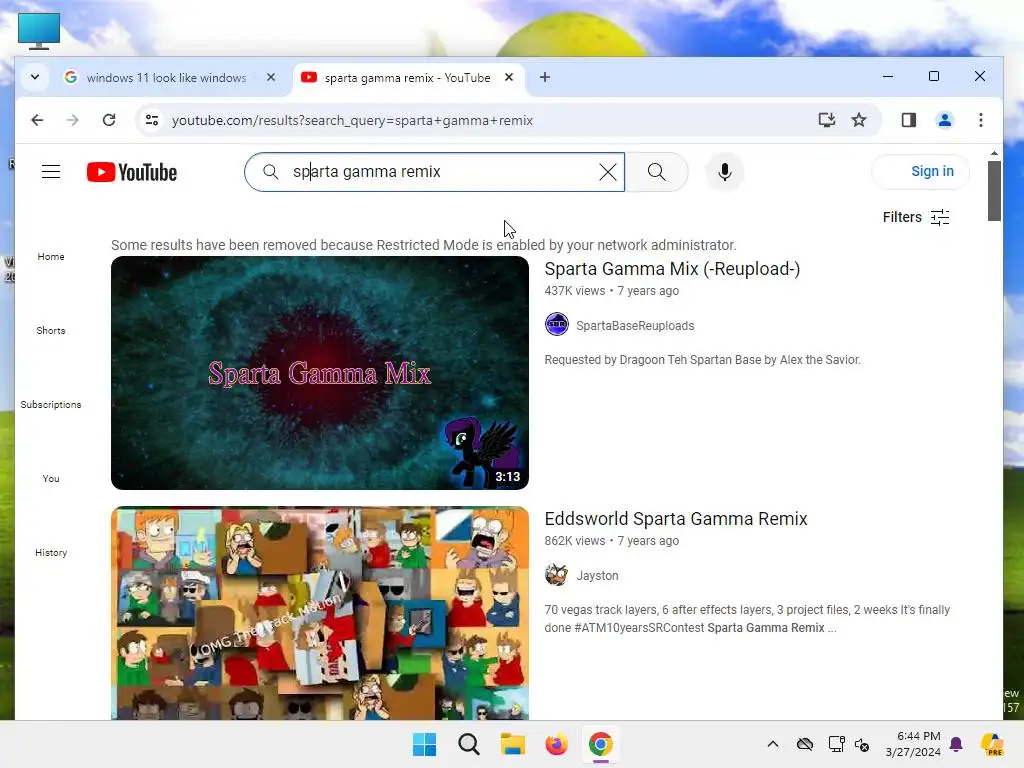
Task: Open History in the sidebar
Action: click(x=51, y=552)
